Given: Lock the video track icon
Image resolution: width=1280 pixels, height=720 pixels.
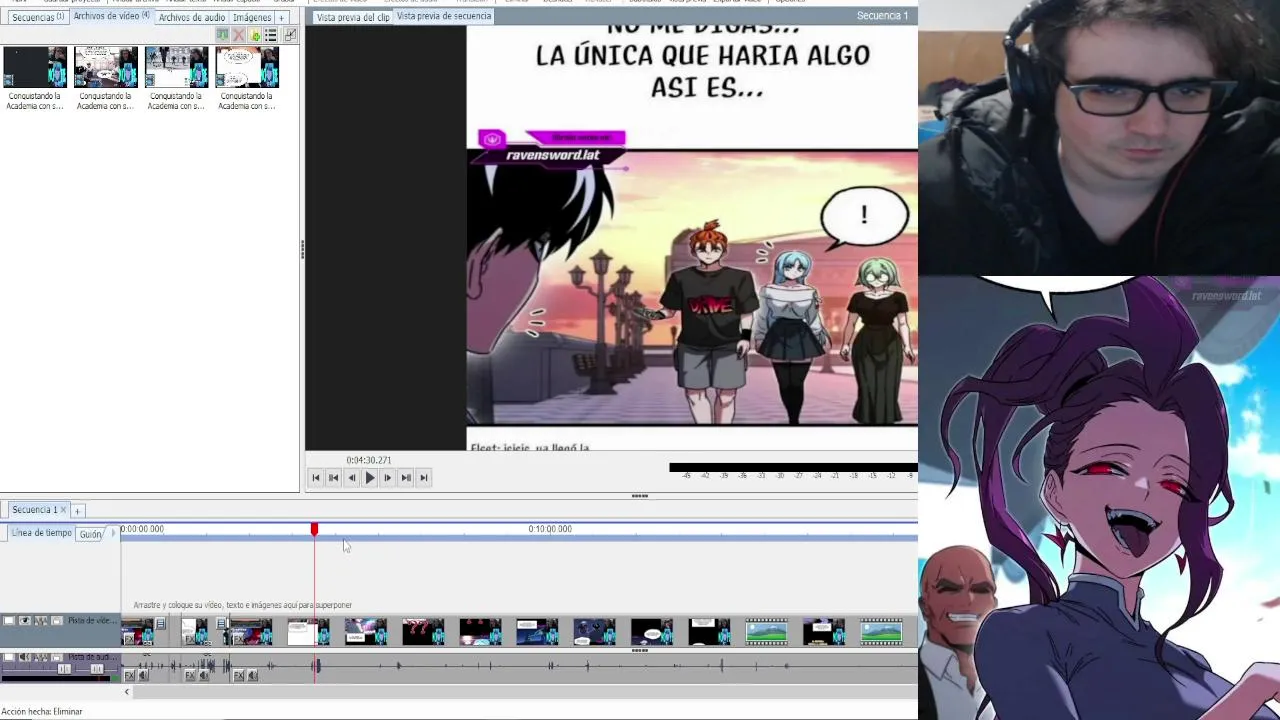Looking at the screenshot, I should pos(57,620).
